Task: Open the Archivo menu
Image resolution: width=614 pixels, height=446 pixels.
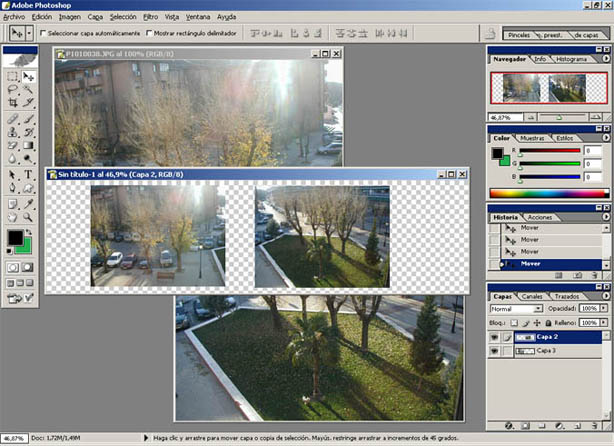Action: [14, 17]
